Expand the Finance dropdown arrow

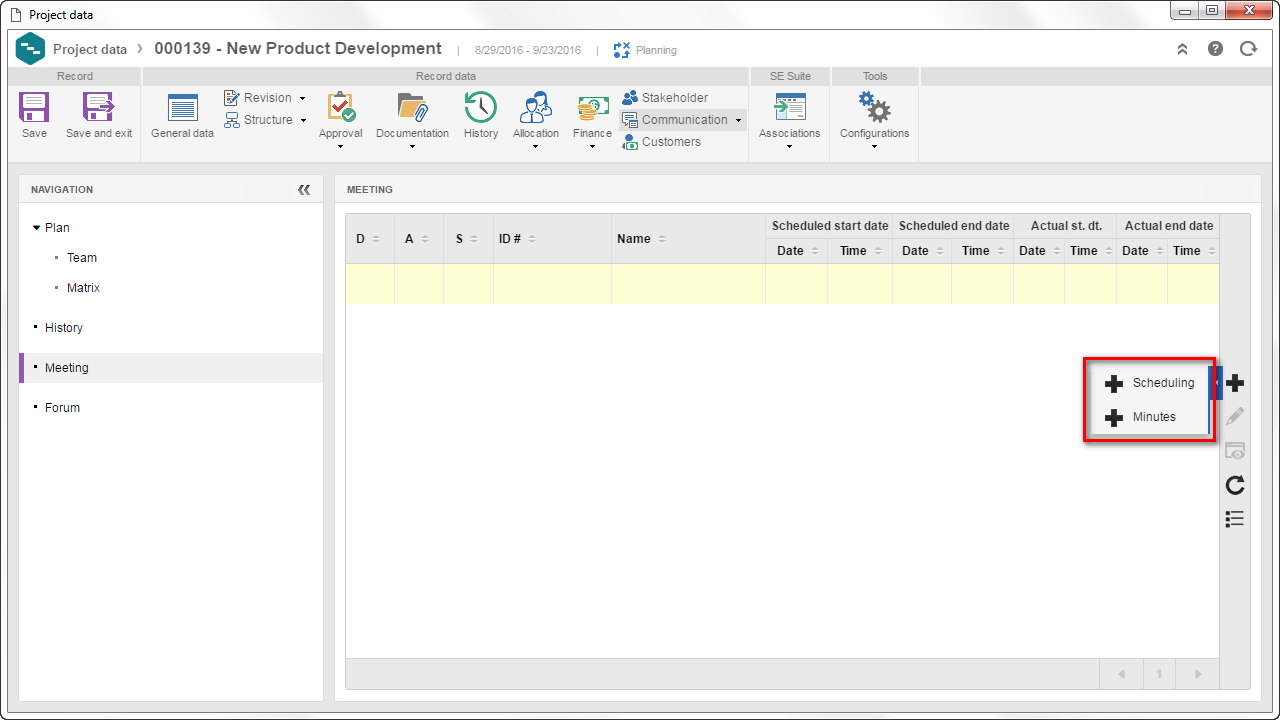[x=593, y=147]
